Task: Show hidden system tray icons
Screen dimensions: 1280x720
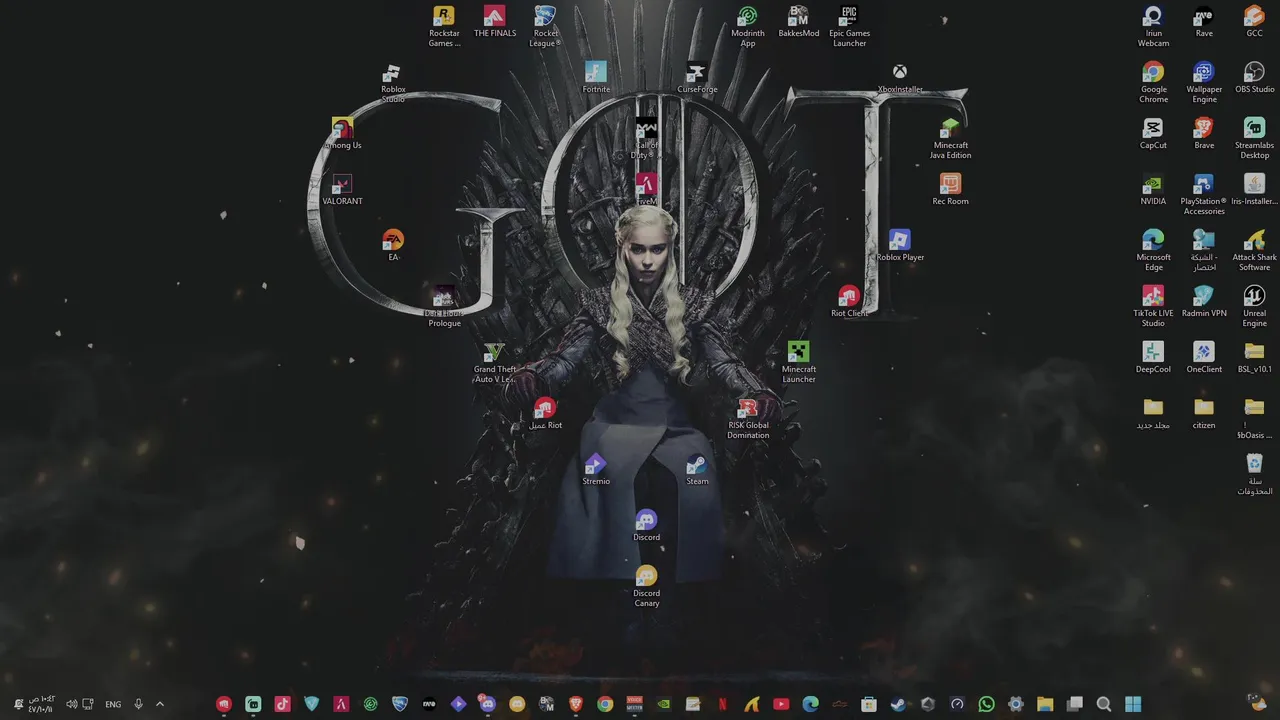Action: (x=159, y=704)
